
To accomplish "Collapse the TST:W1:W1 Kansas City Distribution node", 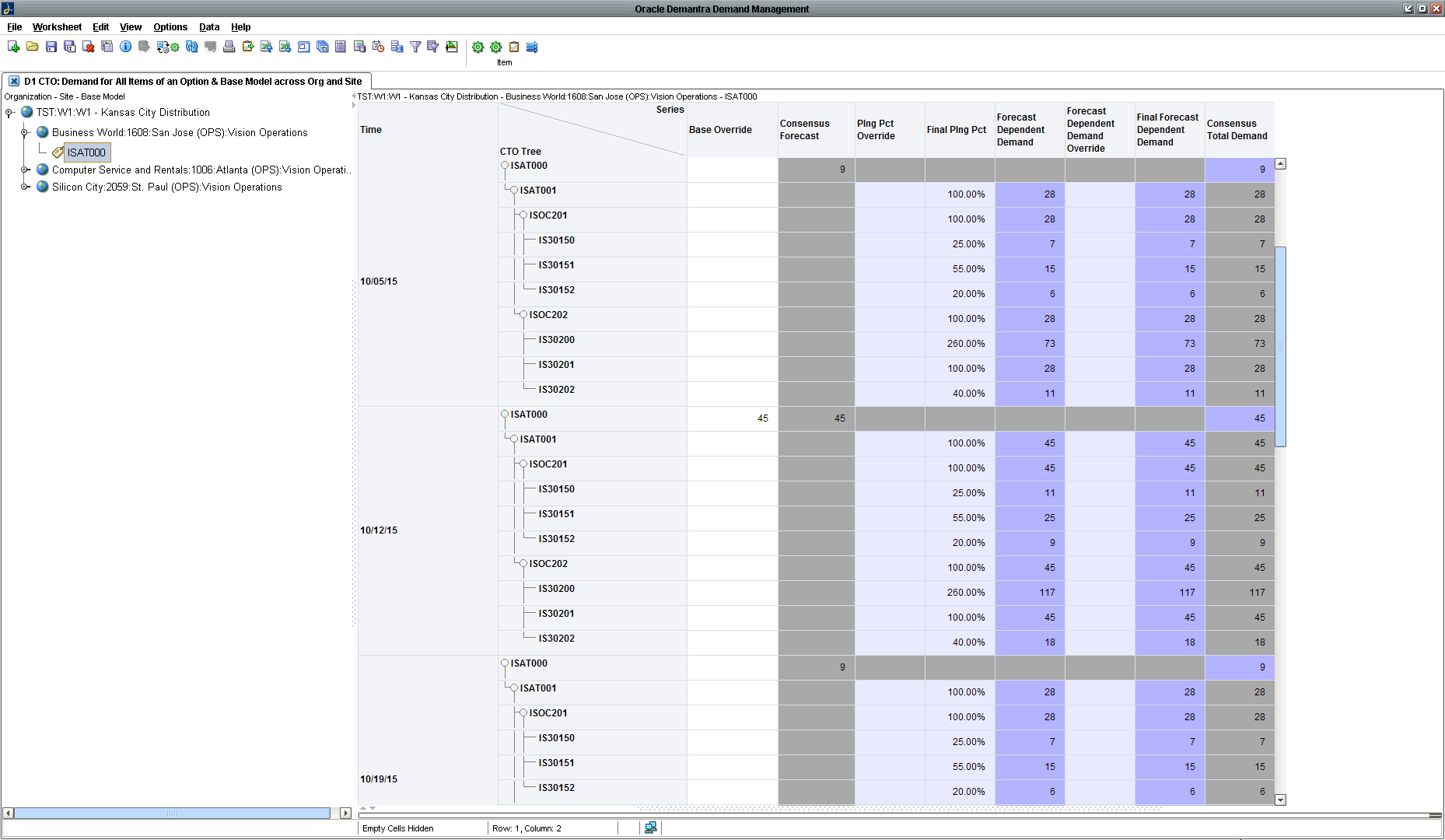I will [x=8, y=112].
